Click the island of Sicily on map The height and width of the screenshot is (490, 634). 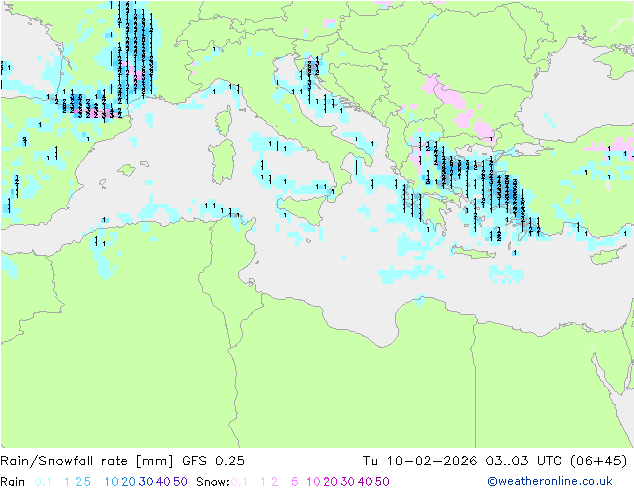pyautogui.click(x=301, y=209)
